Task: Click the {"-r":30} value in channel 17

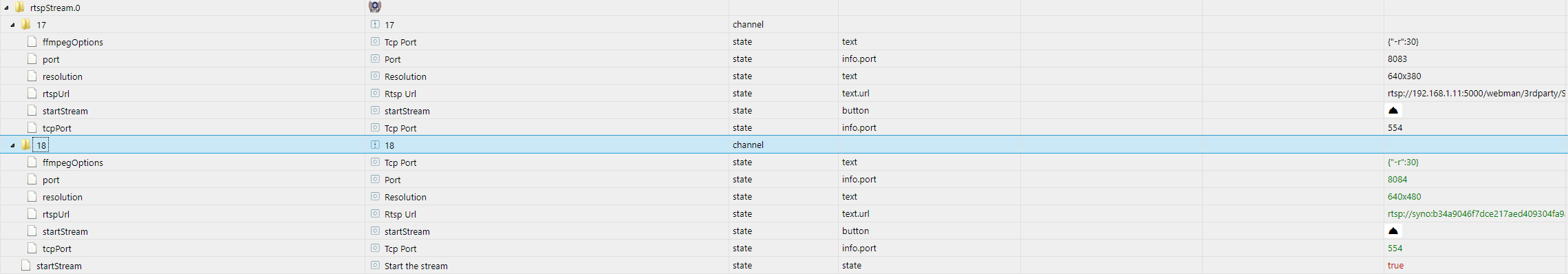Action: [x=1403, y=42]
